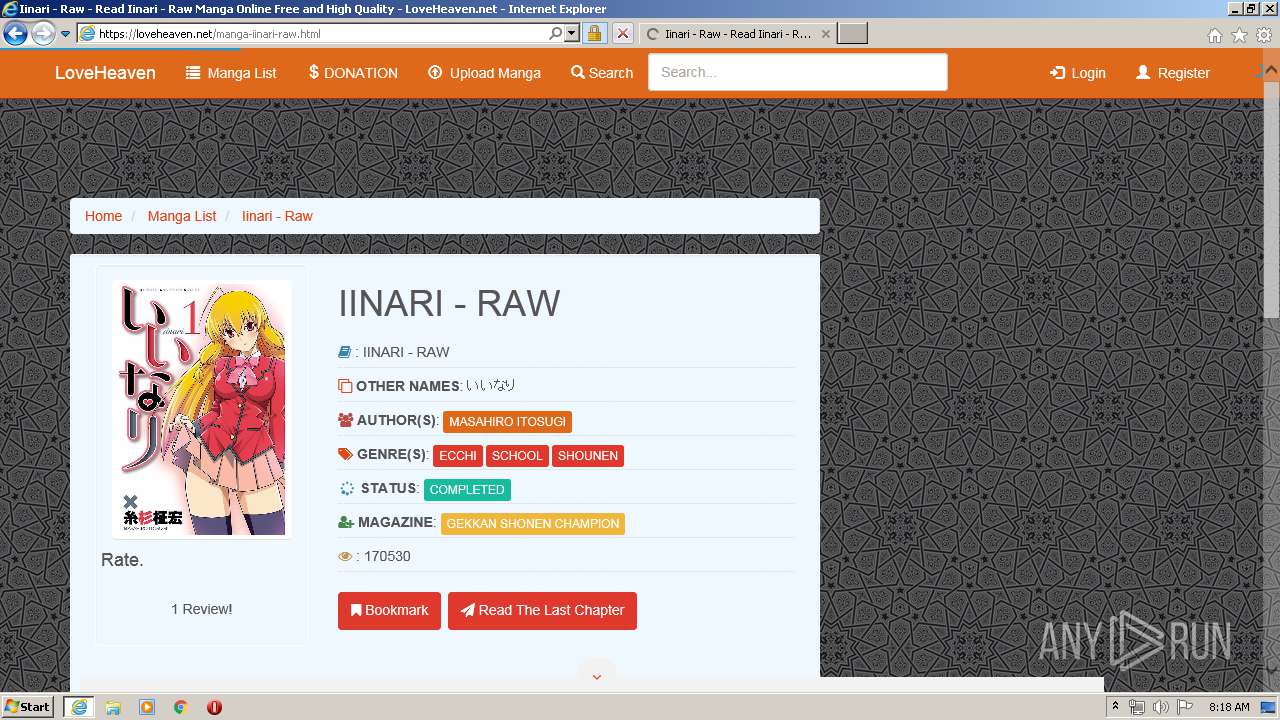Go back with the browser back arrow
The height and width of the screenshot is (720, 1280).
(15, 34)
